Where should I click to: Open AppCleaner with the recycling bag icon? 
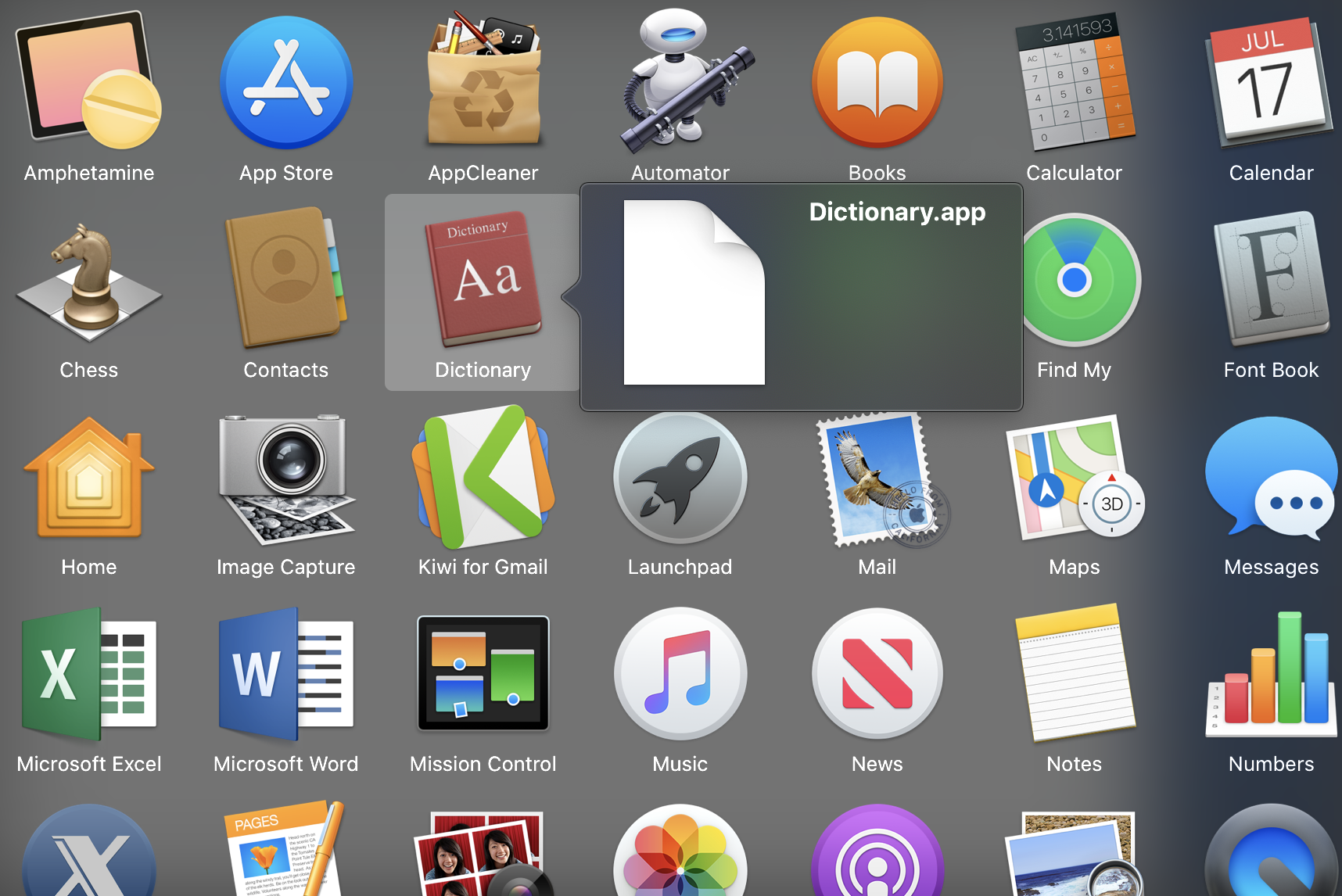[483, 77]
